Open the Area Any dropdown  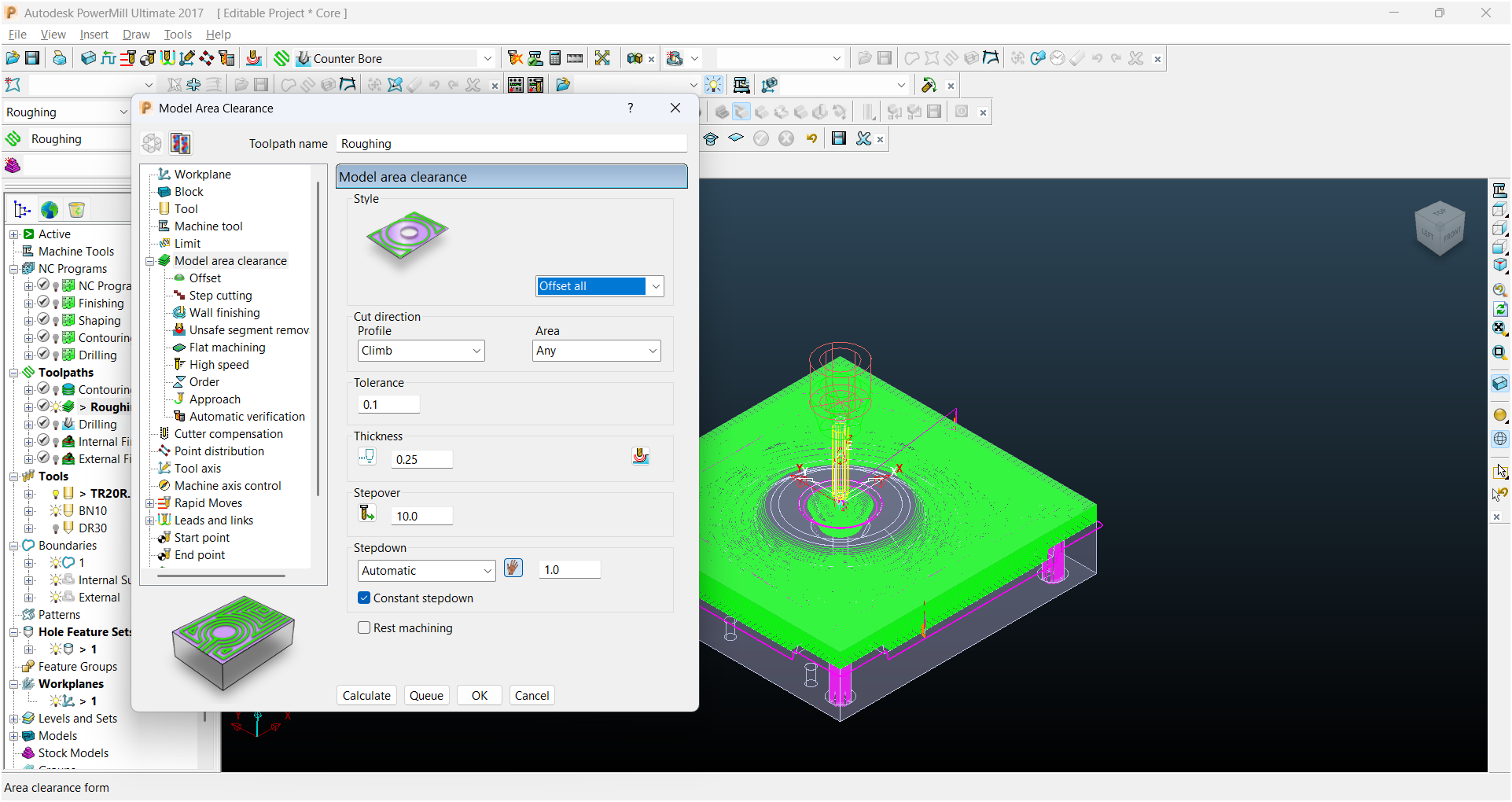pos(653,351)
